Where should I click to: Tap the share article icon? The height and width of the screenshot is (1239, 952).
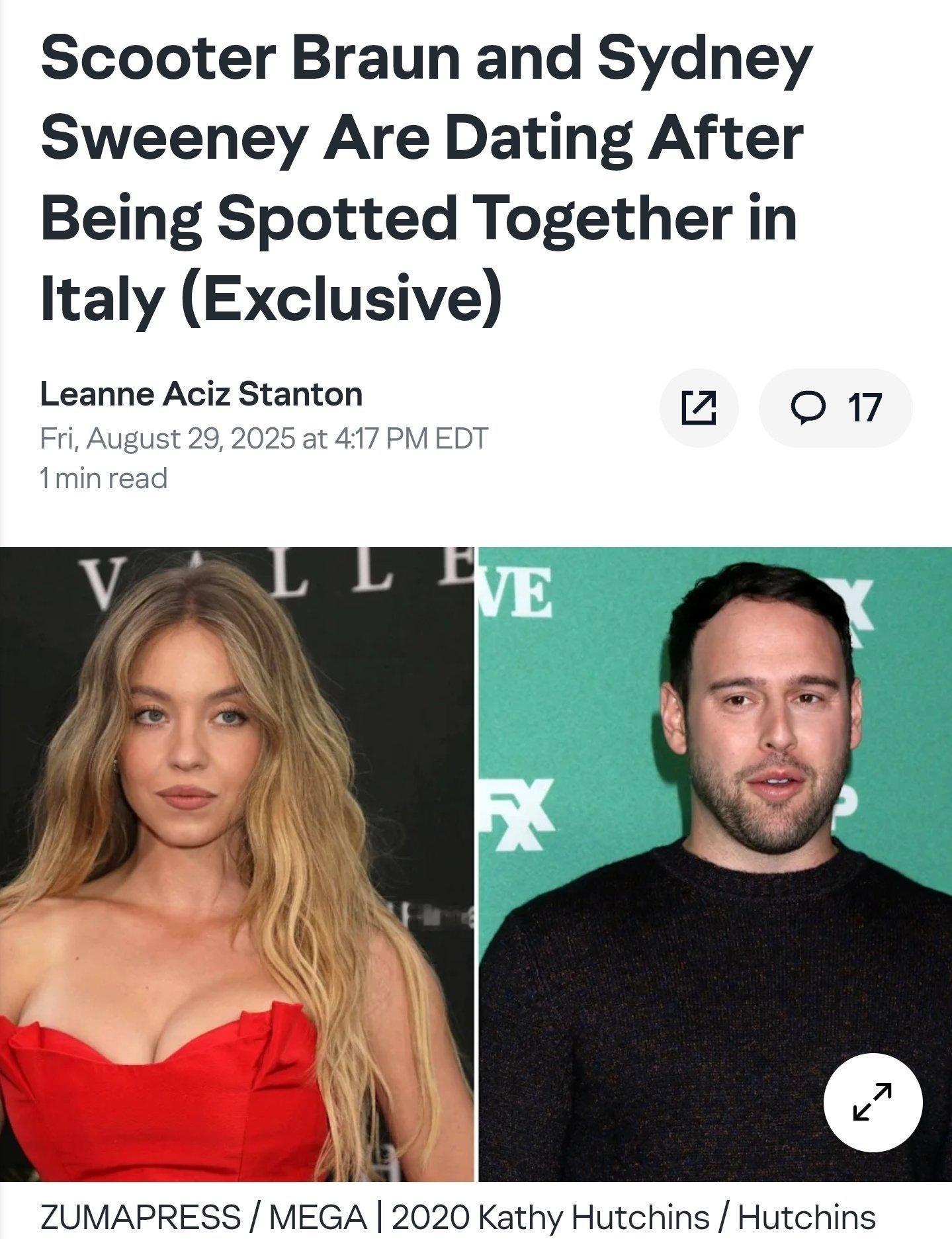point(699,407)
